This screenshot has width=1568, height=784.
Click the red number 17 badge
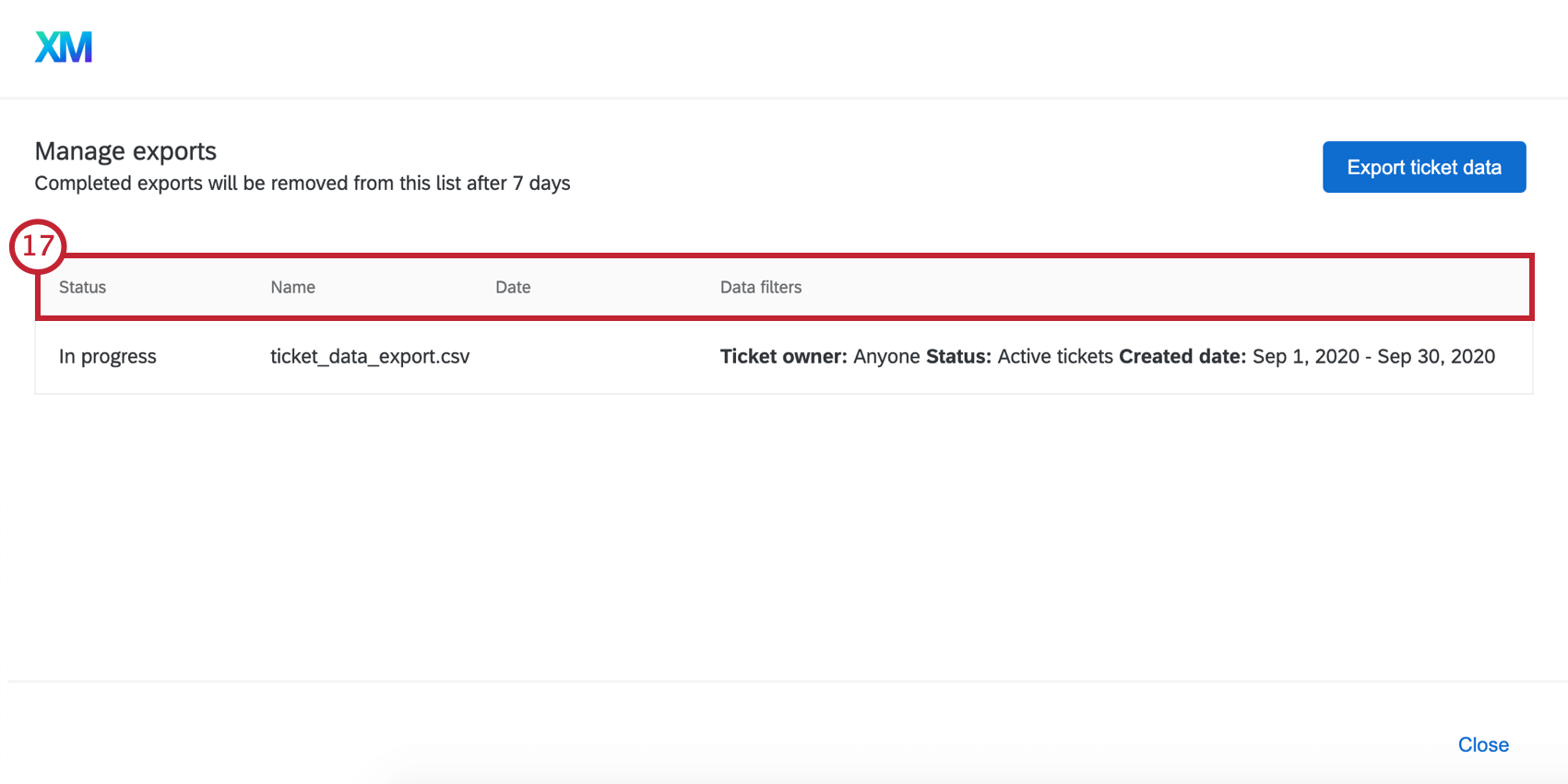(x=38, y=245)
